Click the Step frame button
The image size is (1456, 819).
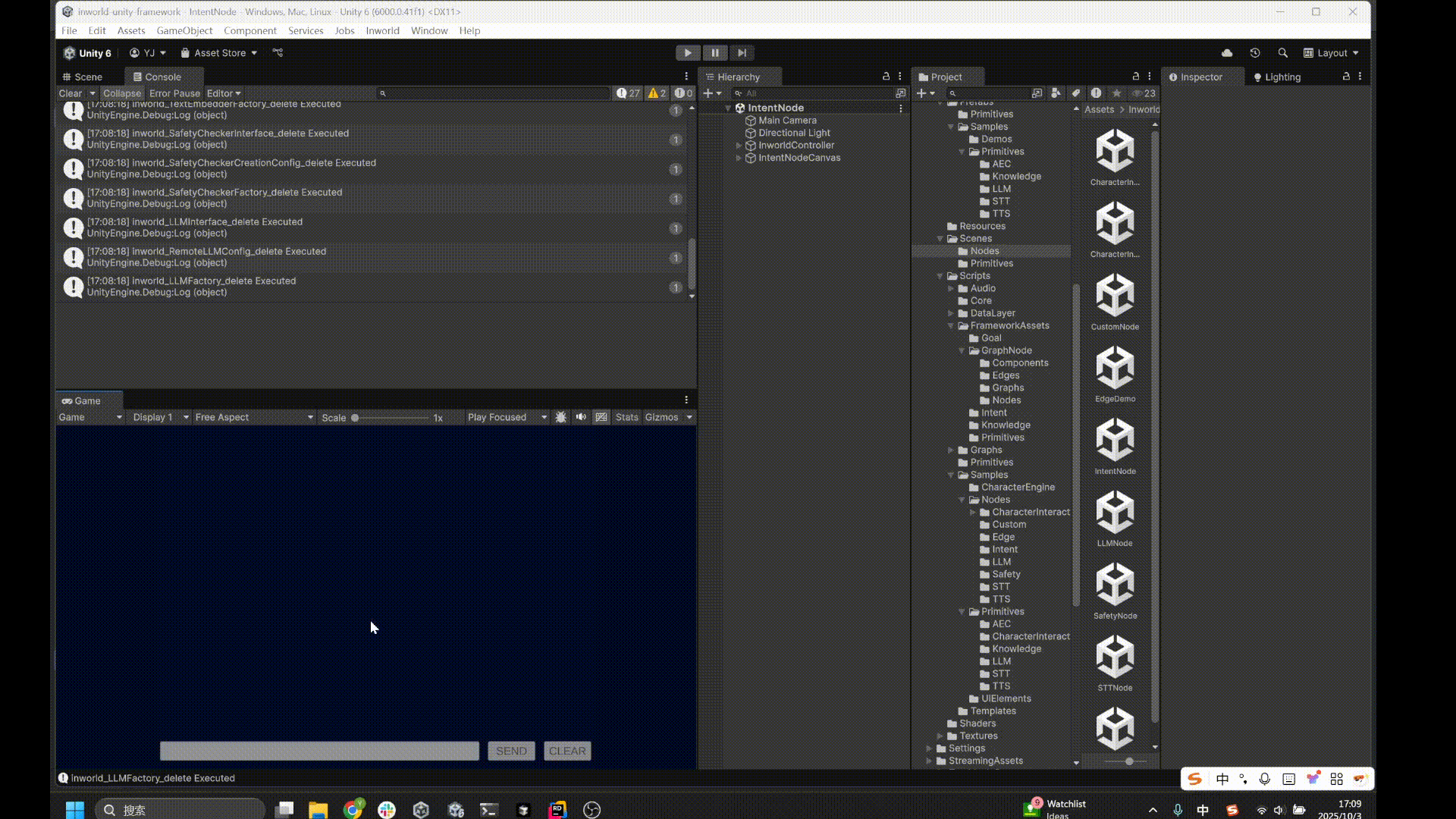[742, 53]
